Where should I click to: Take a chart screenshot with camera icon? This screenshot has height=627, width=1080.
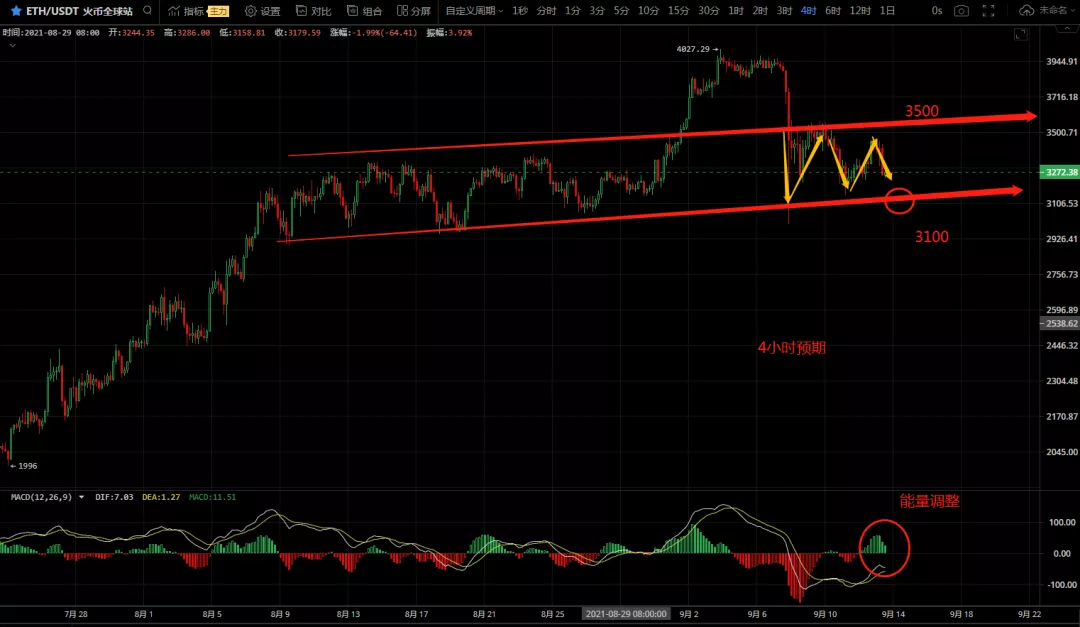point(961,11)
